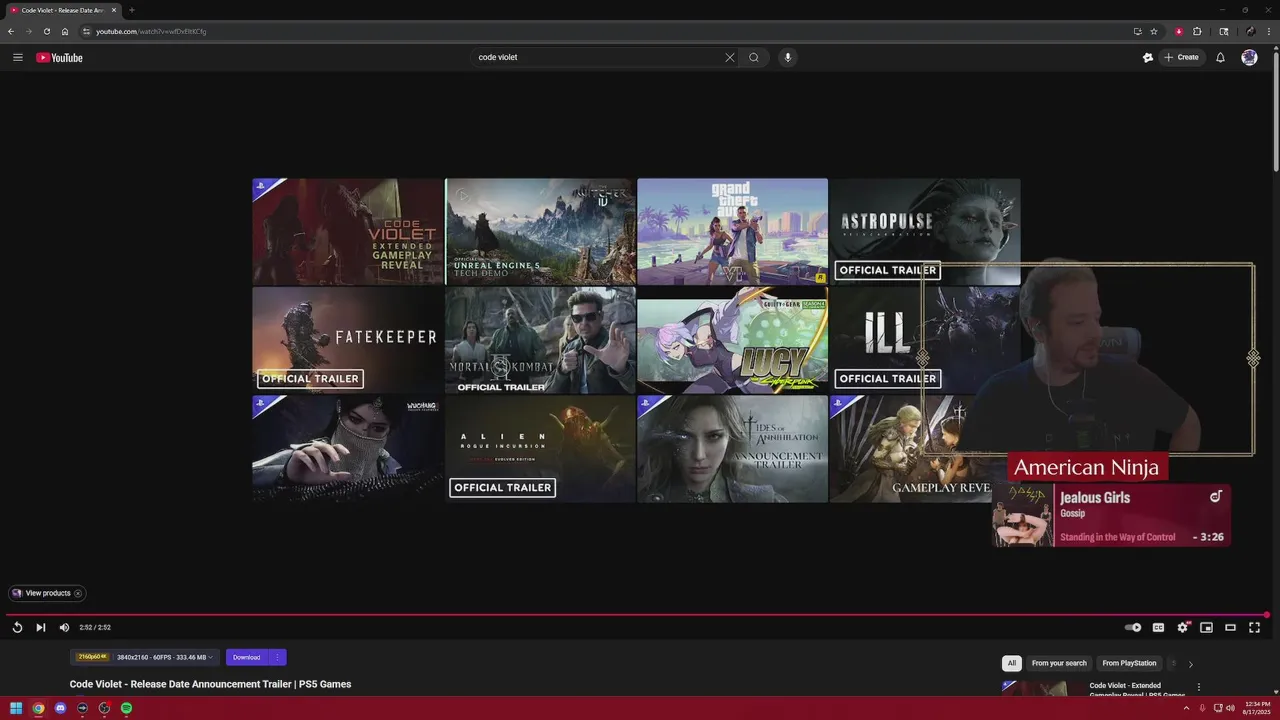Toggle closed captions
The width and height of the screenshot is (1280, 720).
1158,627
